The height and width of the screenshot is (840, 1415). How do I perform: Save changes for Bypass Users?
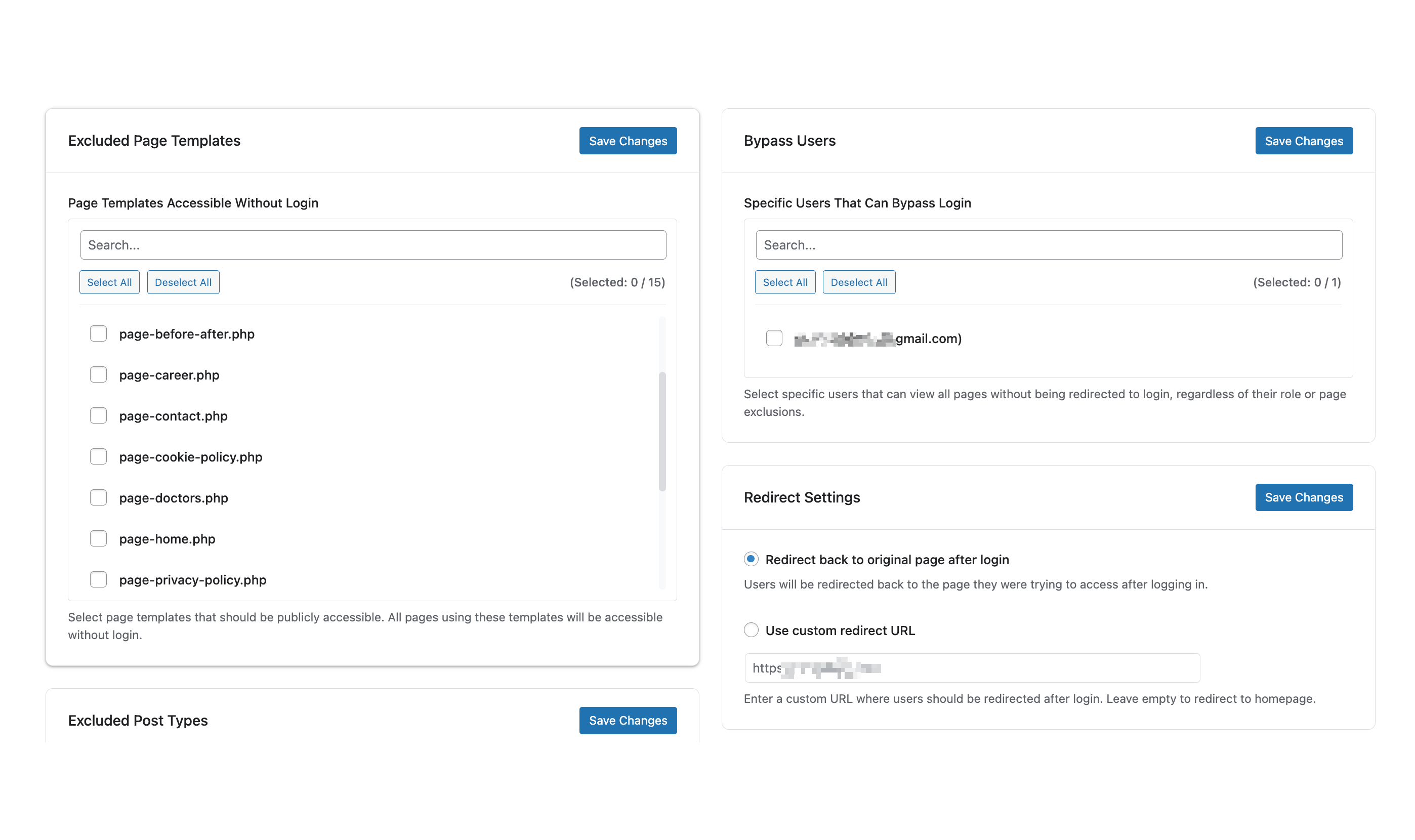pos(1304,141)
